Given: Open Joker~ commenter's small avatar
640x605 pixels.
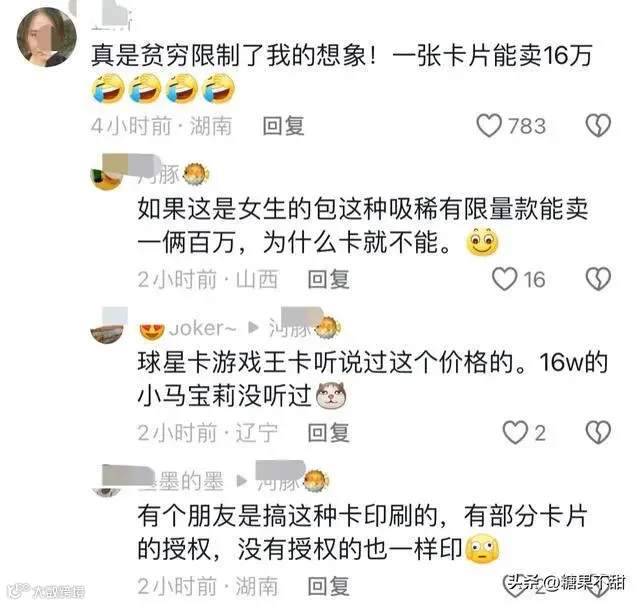Looking at the screenshot, I should (107, 328).
